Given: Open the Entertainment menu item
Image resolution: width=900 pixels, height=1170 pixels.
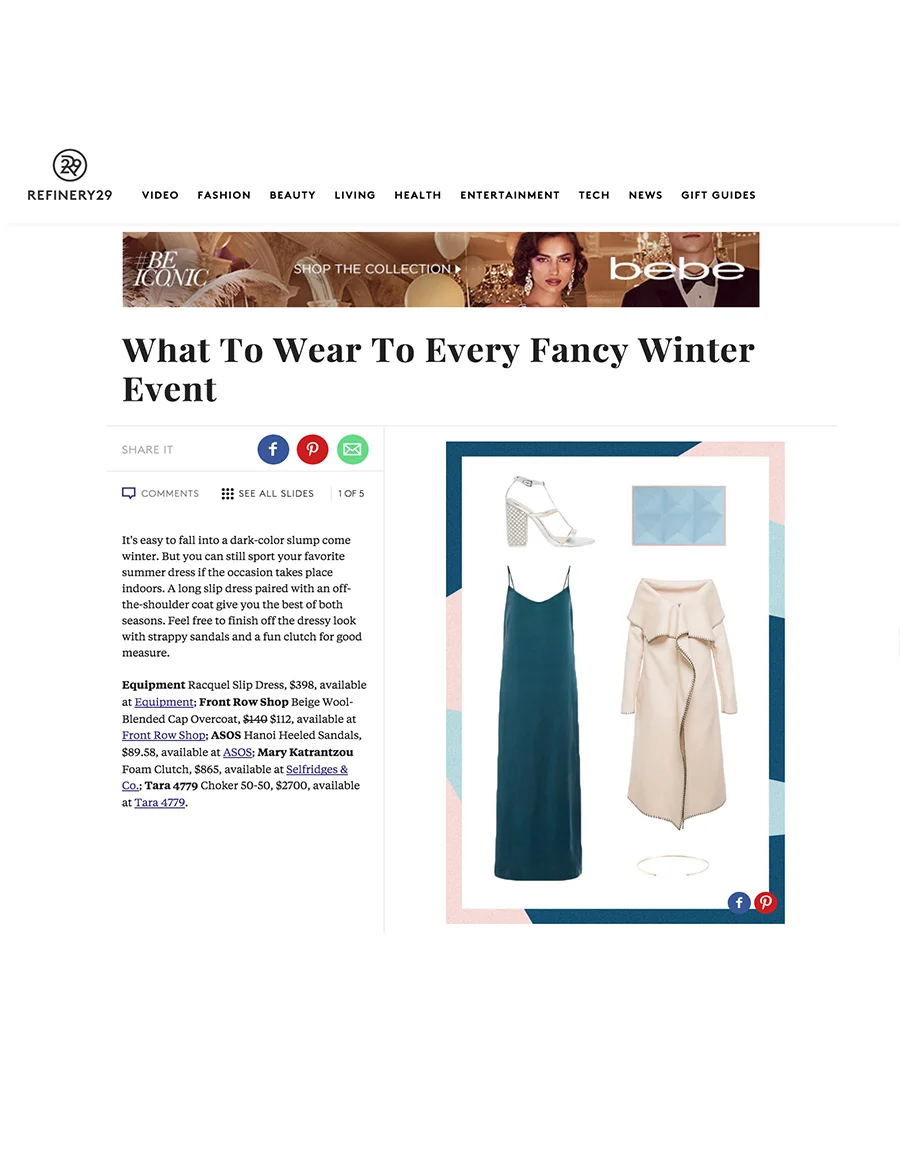Looking at the screenshot, I should click(510, 195).
